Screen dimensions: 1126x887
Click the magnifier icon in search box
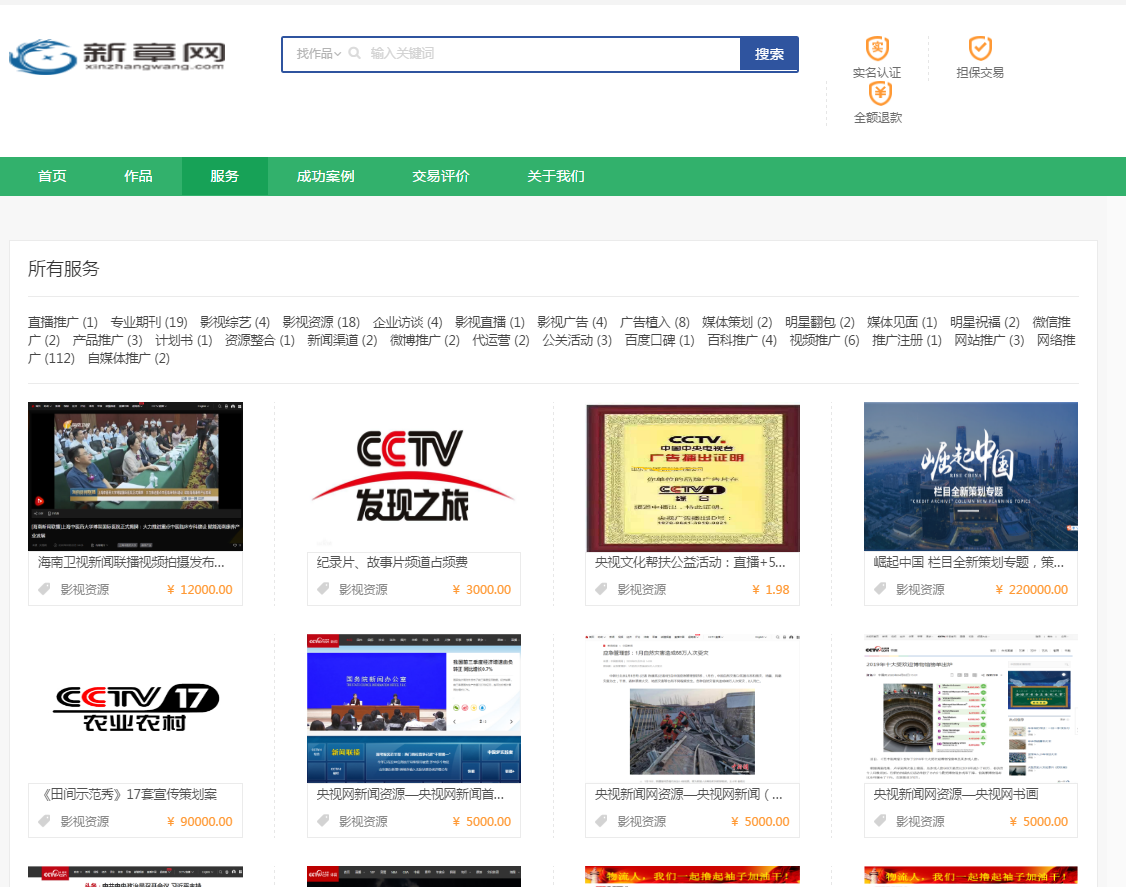pyautogui.click(x=354, y=53)
